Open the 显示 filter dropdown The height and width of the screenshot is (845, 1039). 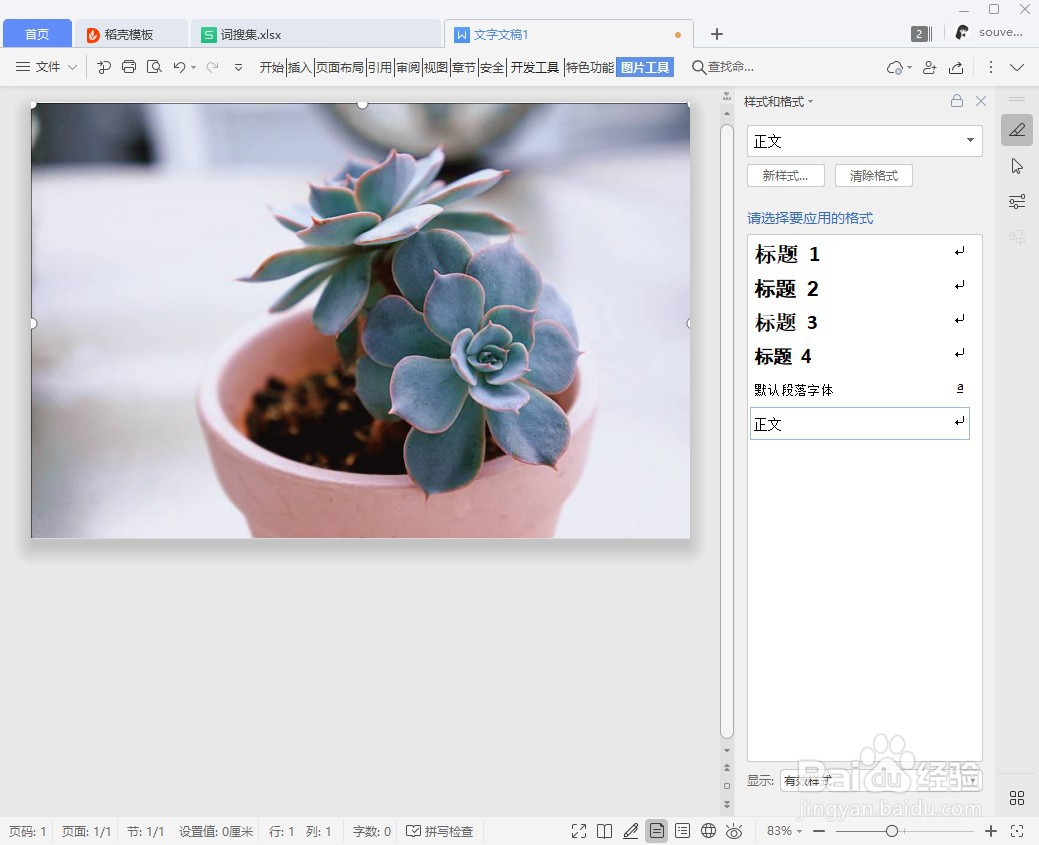880,781
